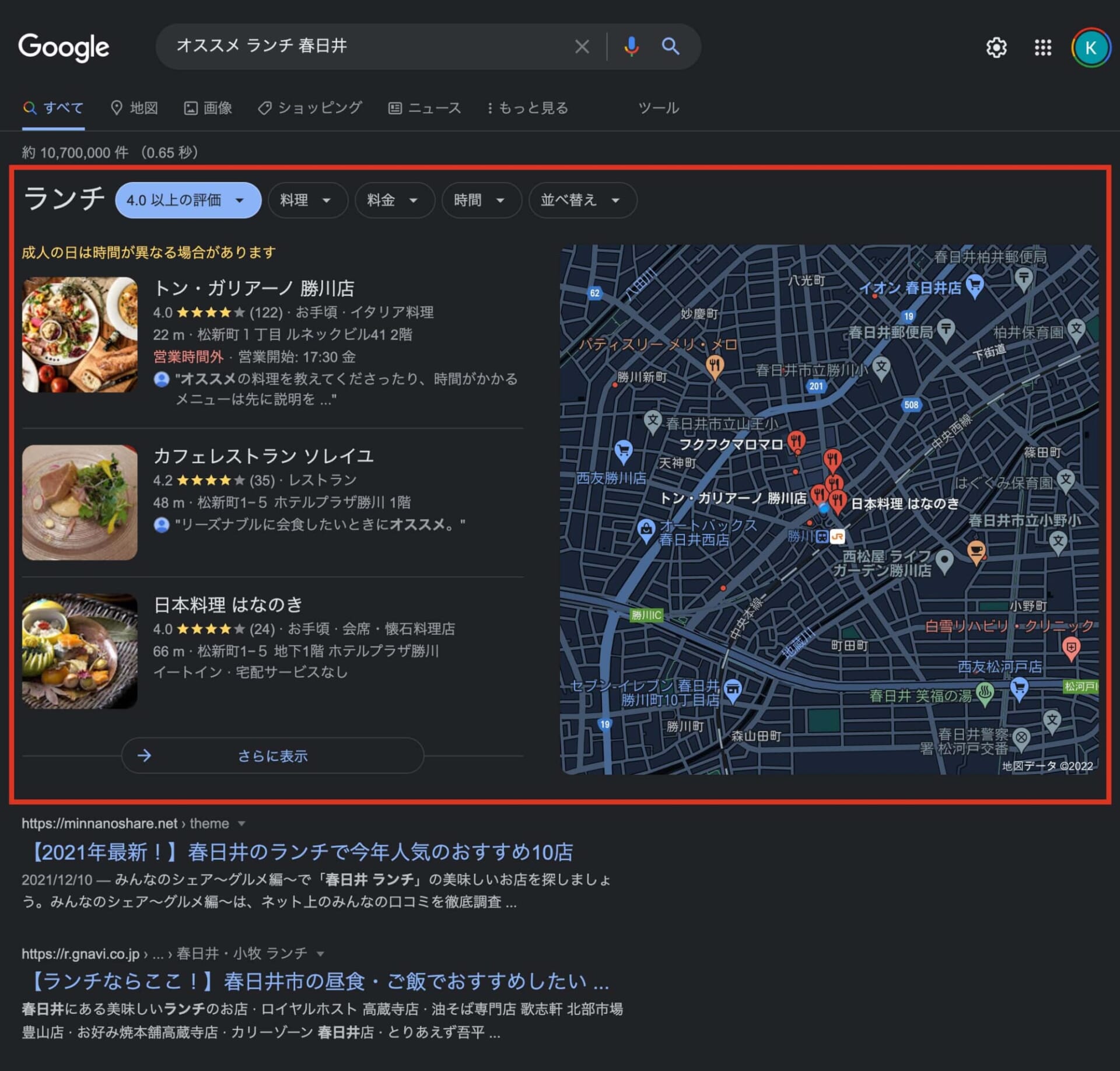The width and height of the screenshot is (1120, 1071).
Task: Open the 並べ替え sort dropdown
Action: coord(582,200)
